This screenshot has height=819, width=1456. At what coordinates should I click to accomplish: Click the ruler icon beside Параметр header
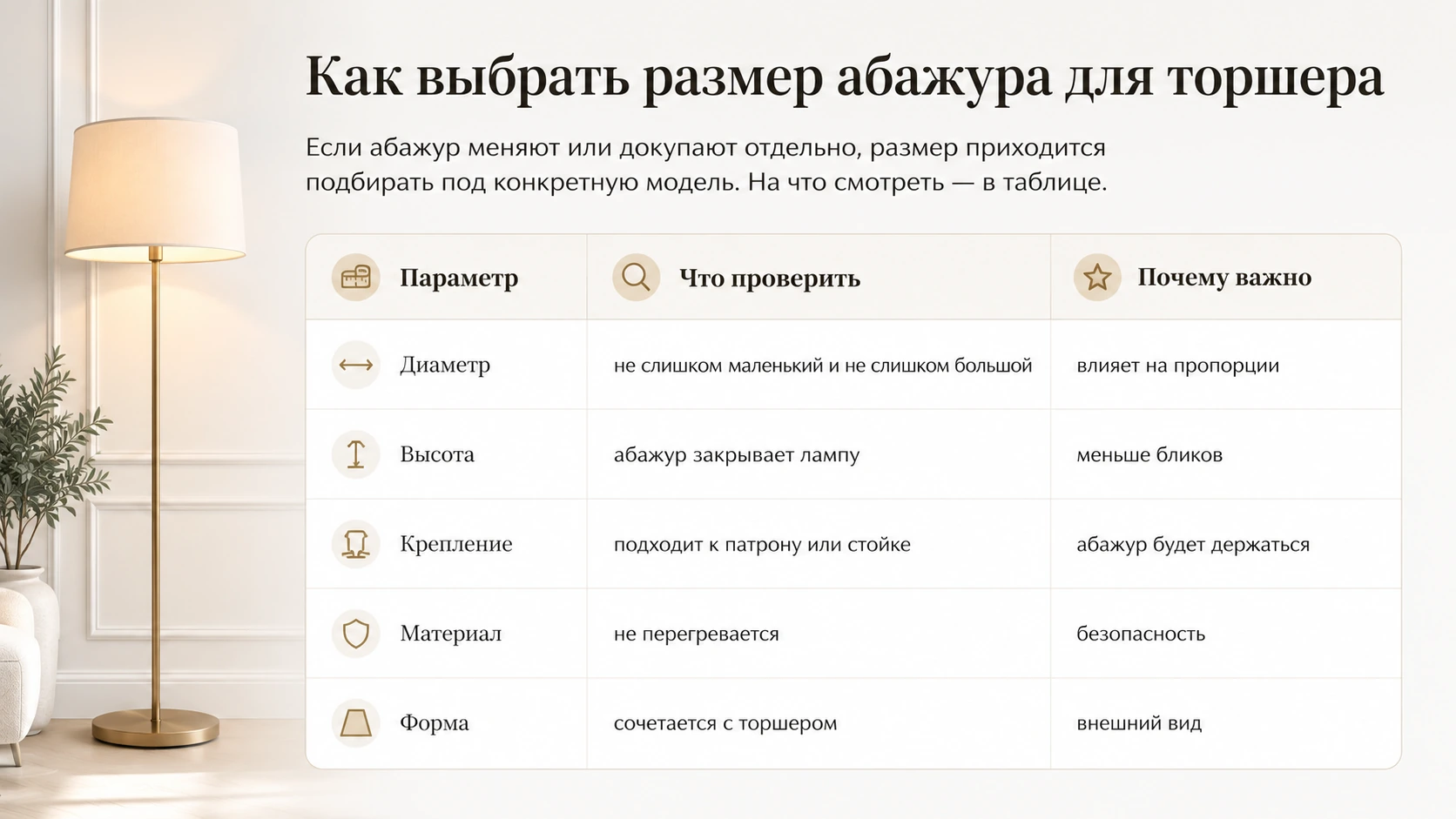(x=355, y=278)
